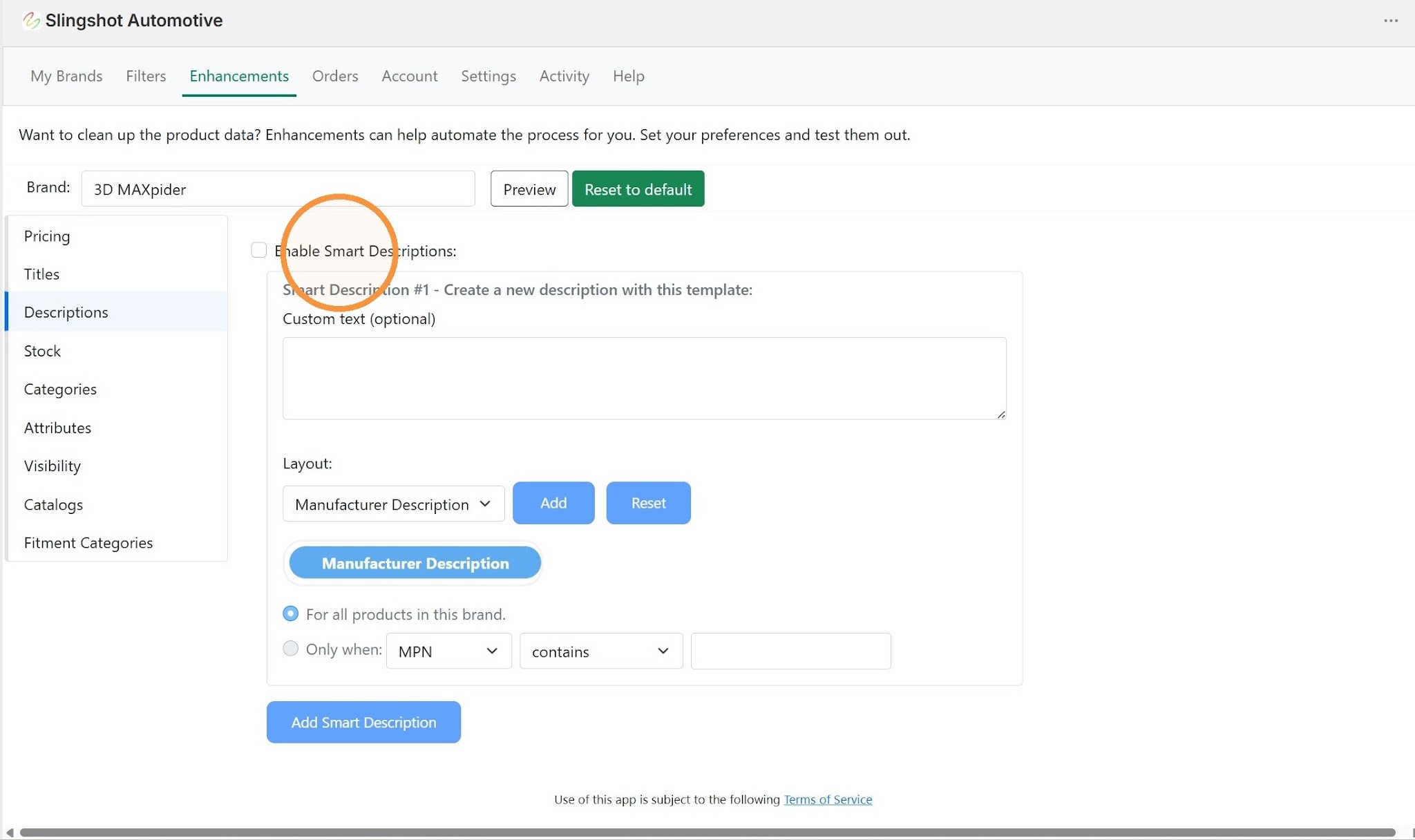The height and width of the screenshot is (840, 1415).
Task: Open Categories enhancement section
Action: click(116, 389)
